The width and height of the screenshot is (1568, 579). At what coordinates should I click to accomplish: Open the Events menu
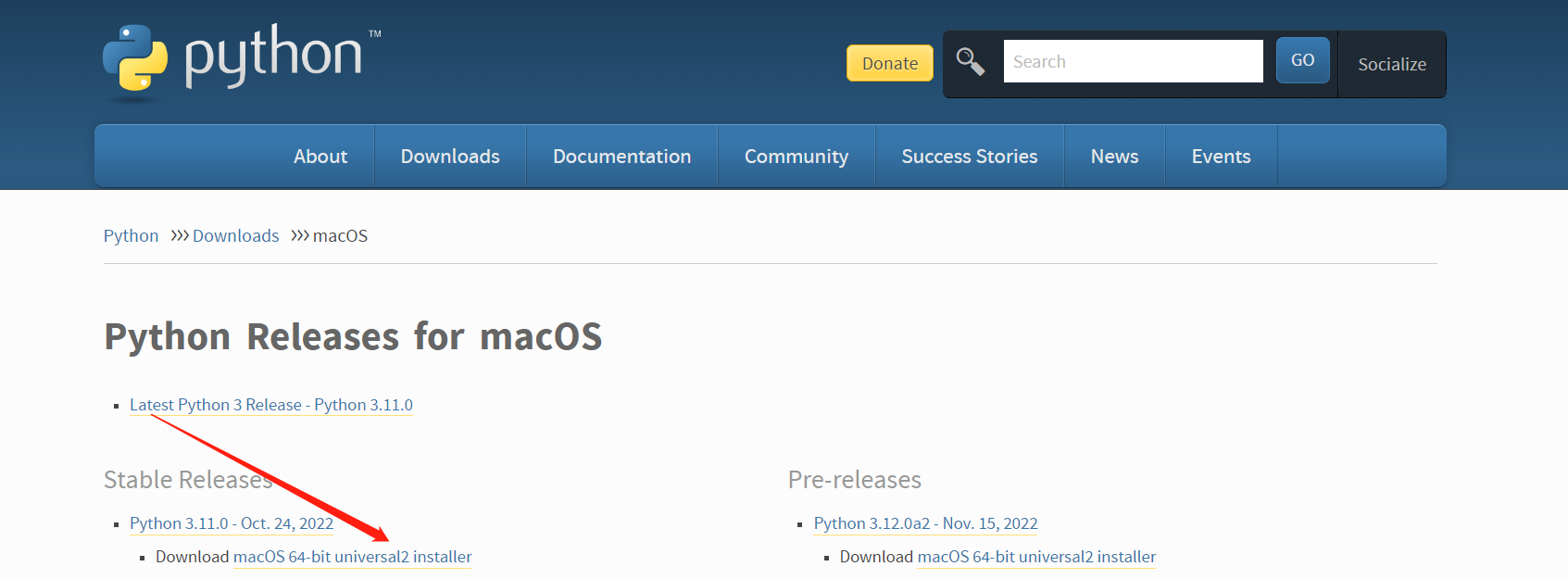(1221, 157)
